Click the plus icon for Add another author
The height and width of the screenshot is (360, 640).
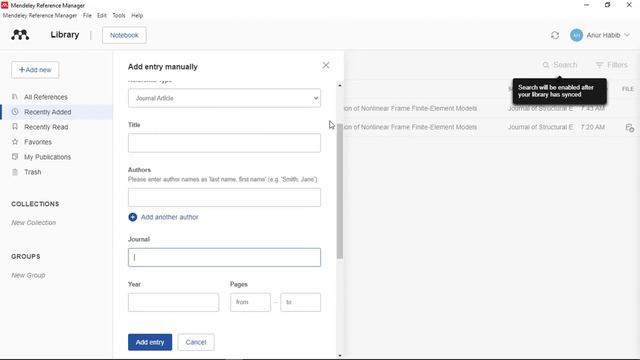click(133, 217)
